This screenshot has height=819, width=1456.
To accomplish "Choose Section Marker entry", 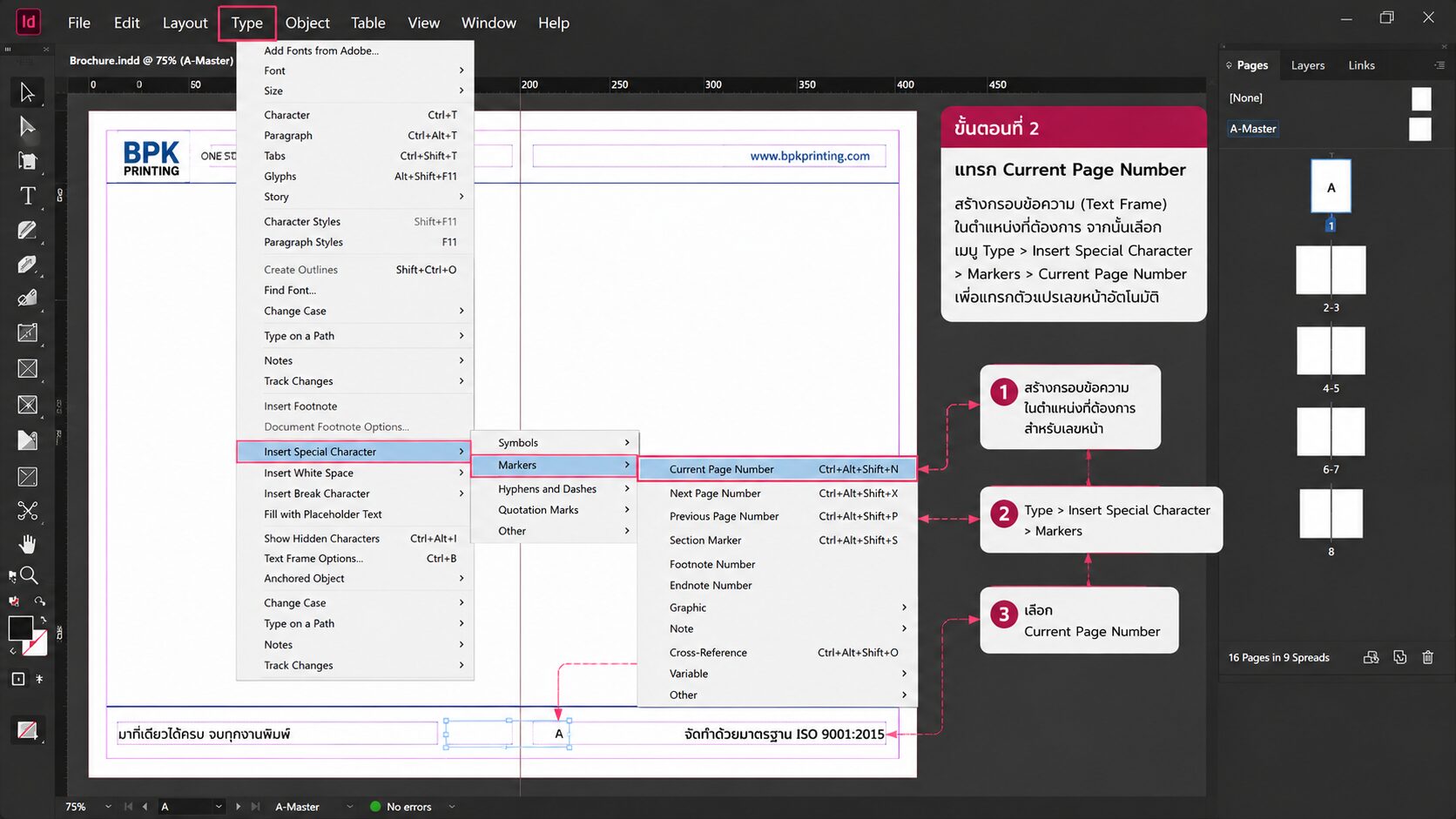I will click(778, 540).
